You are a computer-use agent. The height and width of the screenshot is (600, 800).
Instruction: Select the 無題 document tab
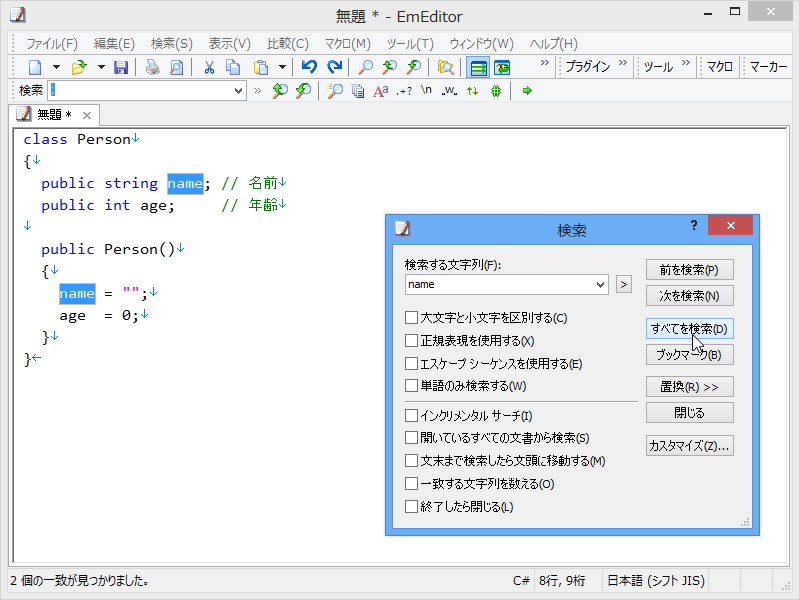coord(53,115)
